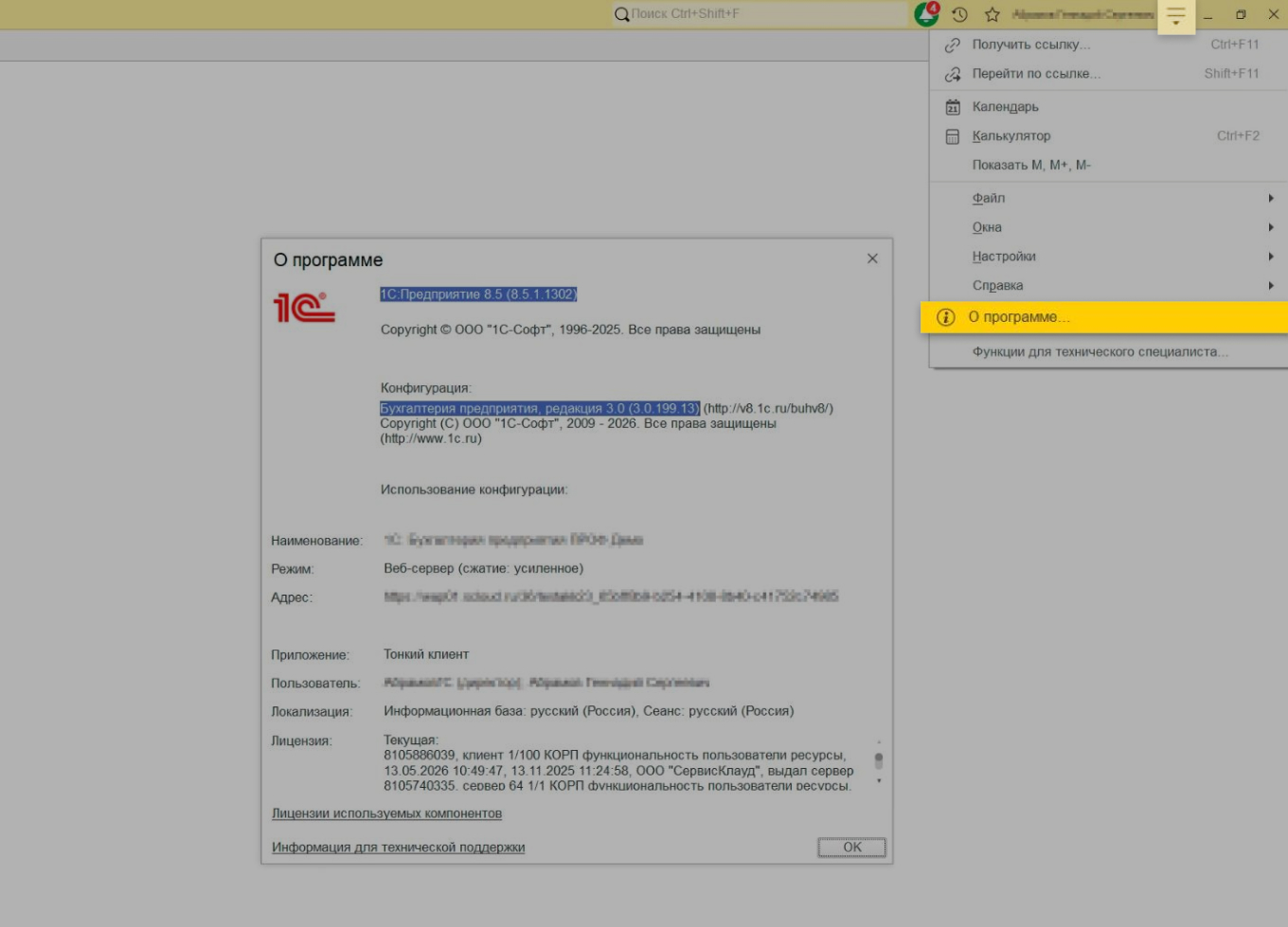Click the license field scroll-down arrow
The height and width of the screenshot is (927, 1288).
click(879, 781)
